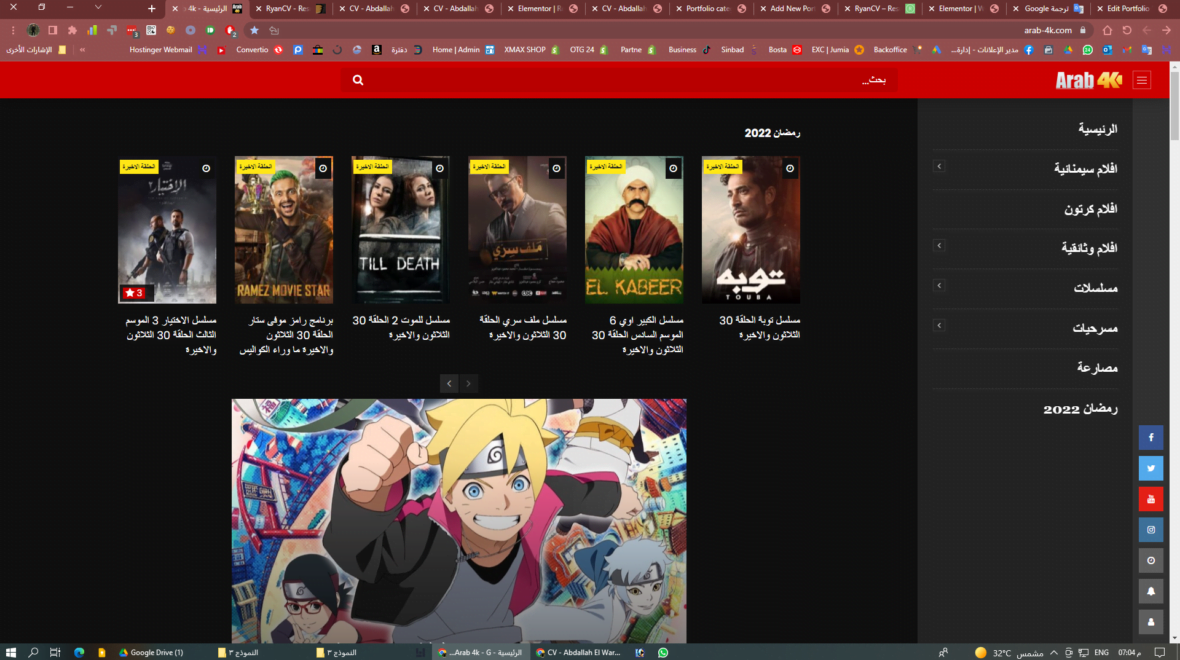
Task: Click the search magnifier icon
Action: point(357,79)
